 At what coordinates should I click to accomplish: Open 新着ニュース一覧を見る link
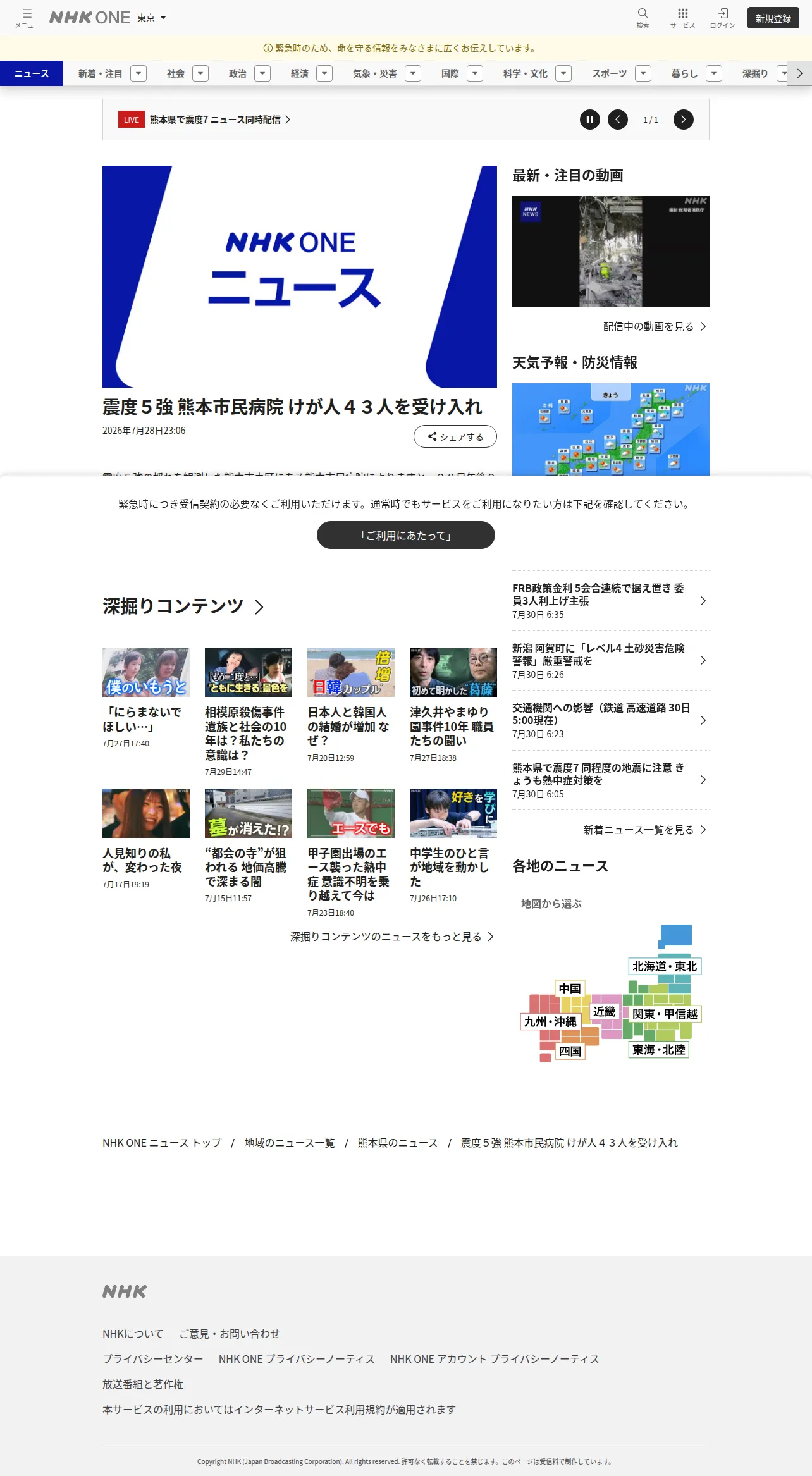point(645,830)
